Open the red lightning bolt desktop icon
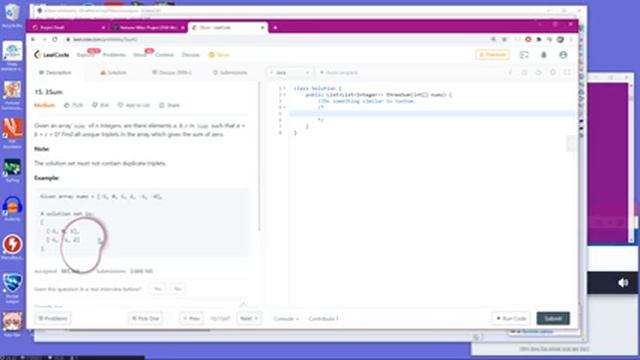640x360 pixels. (12, 247)
